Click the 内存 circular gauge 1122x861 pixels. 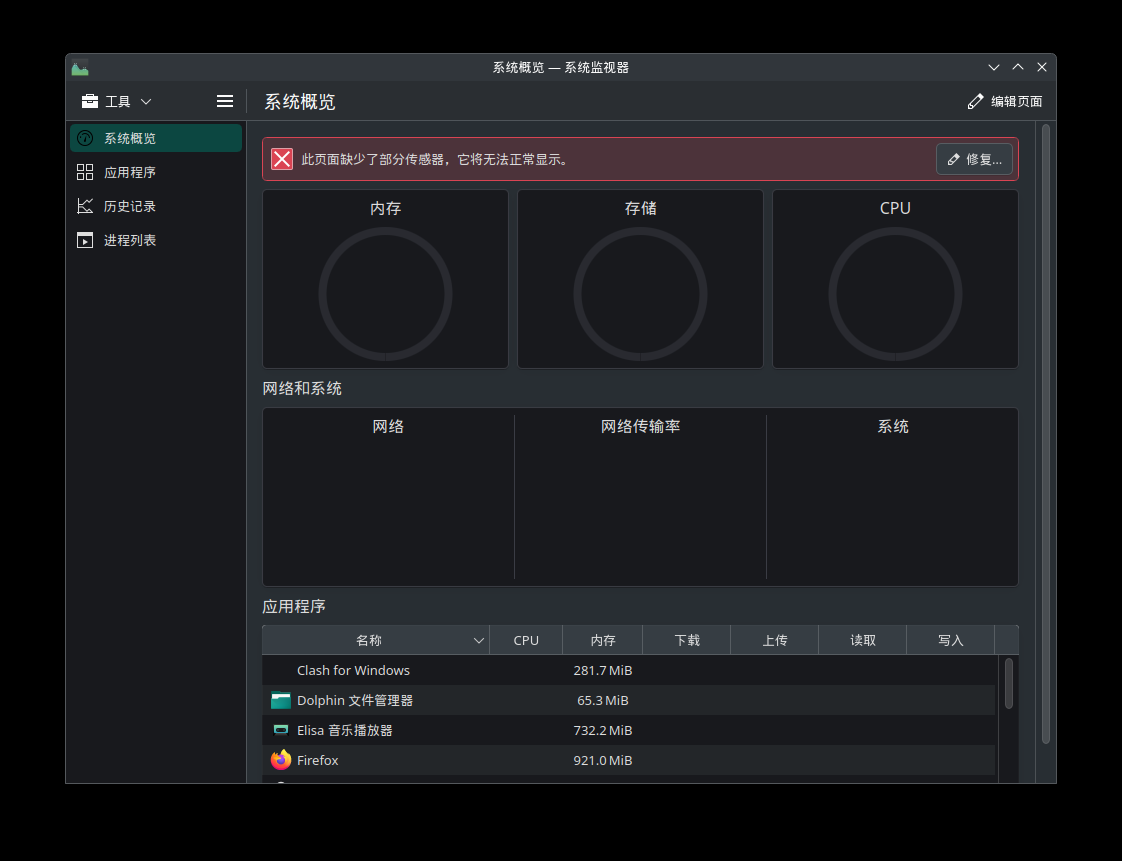(x=386, y=294)
